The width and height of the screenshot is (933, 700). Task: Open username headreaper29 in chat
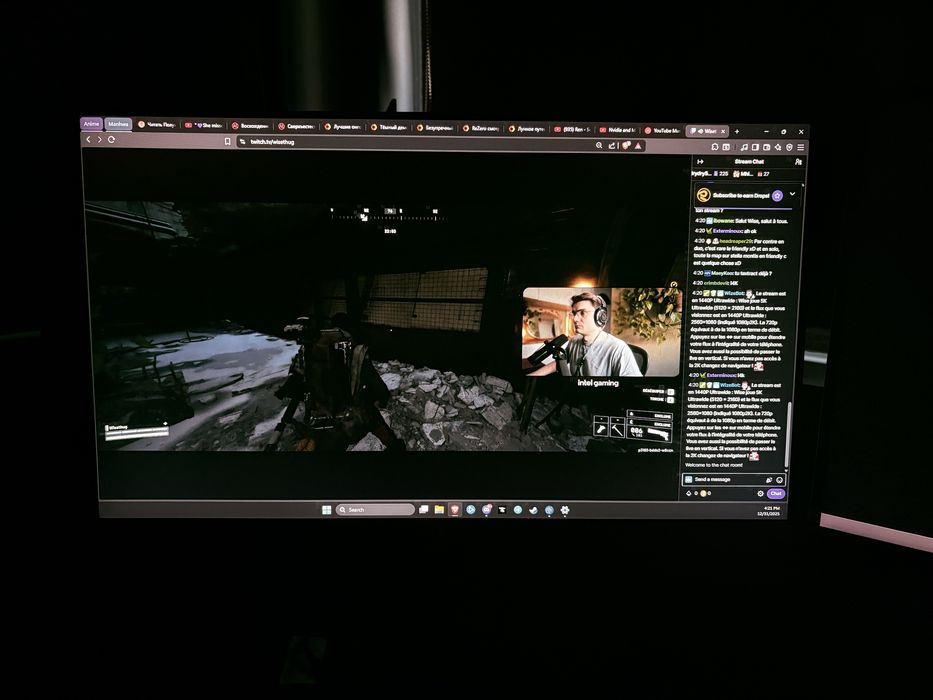[x=736, y=241]
